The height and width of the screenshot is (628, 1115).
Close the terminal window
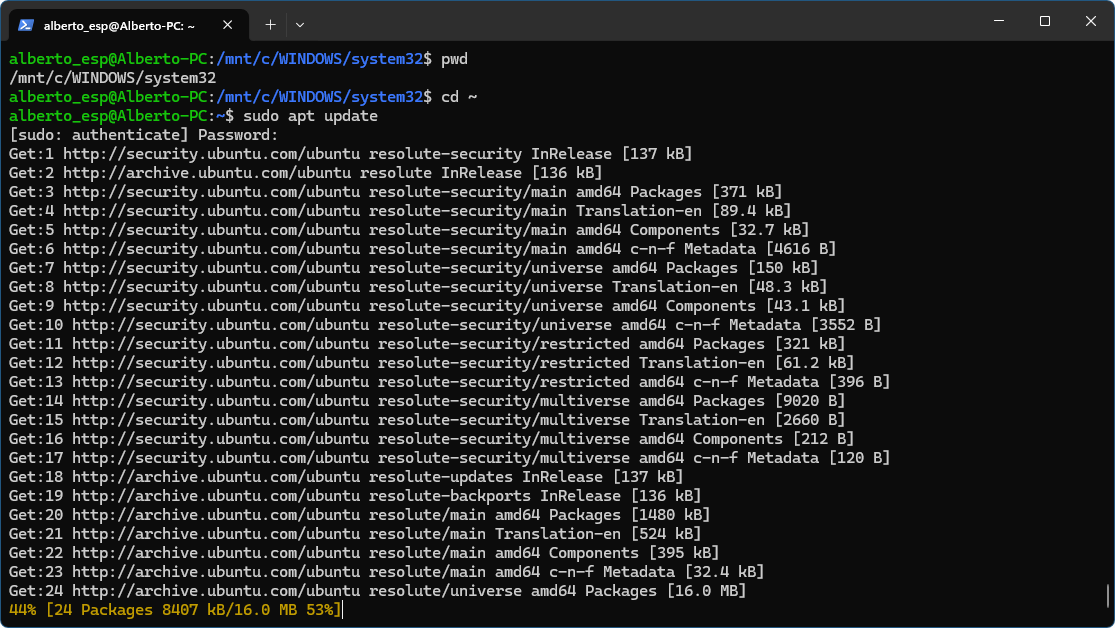pos(1091,21)
